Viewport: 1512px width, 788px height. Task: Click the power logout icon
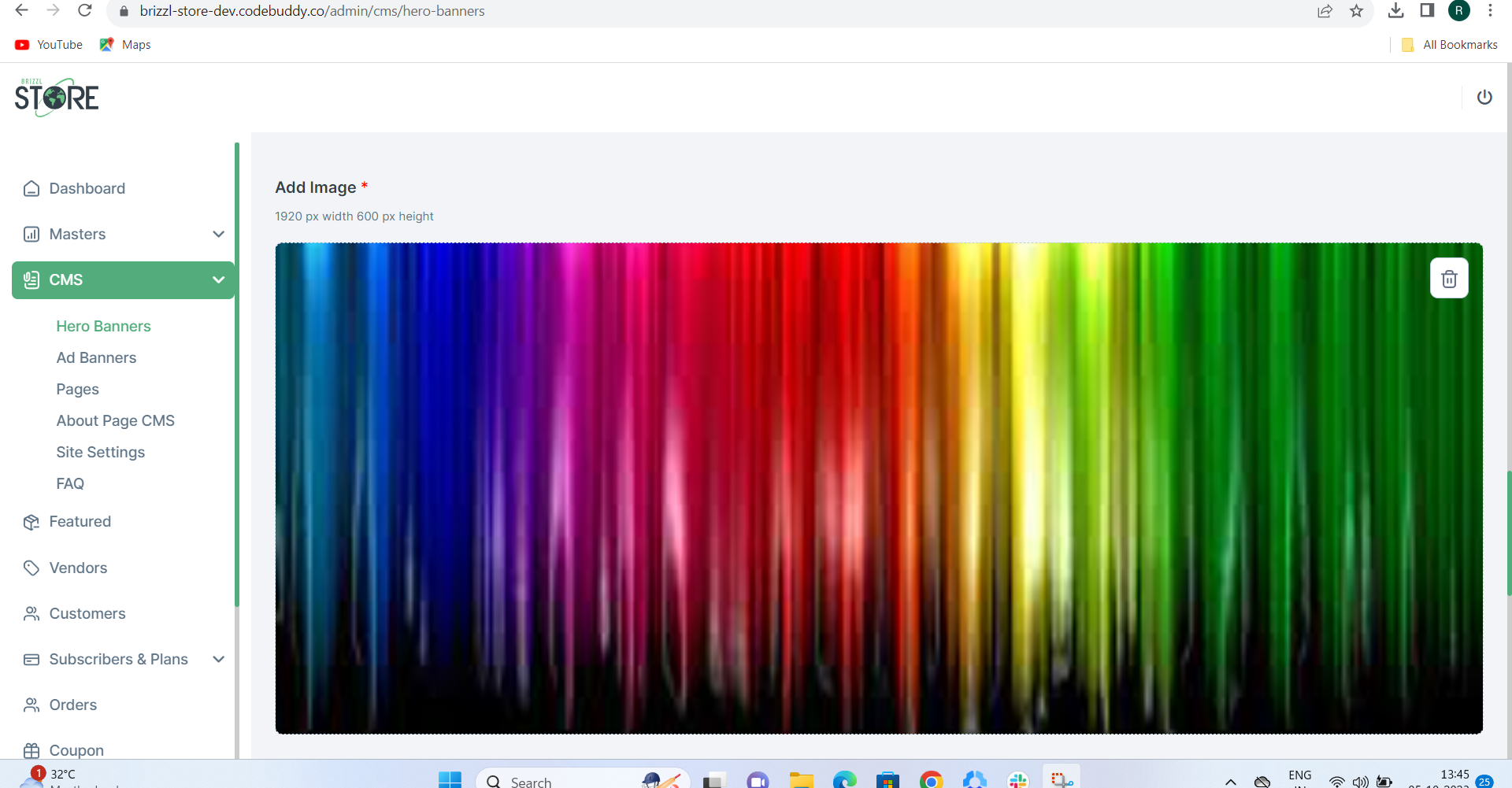tap(1484, 97)
